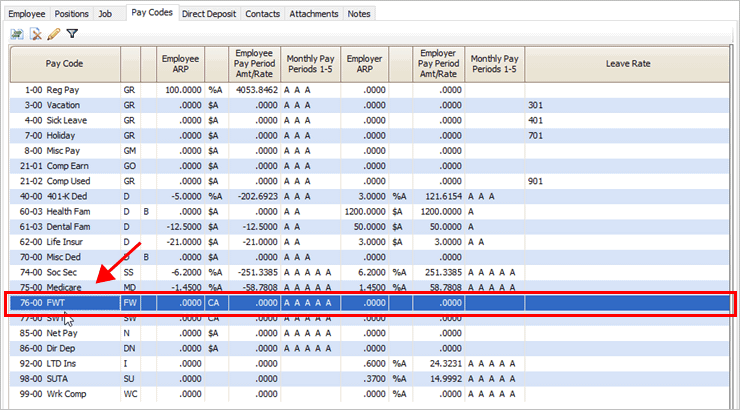Select the 1-00 Reg Pay row

click(65, 90)
